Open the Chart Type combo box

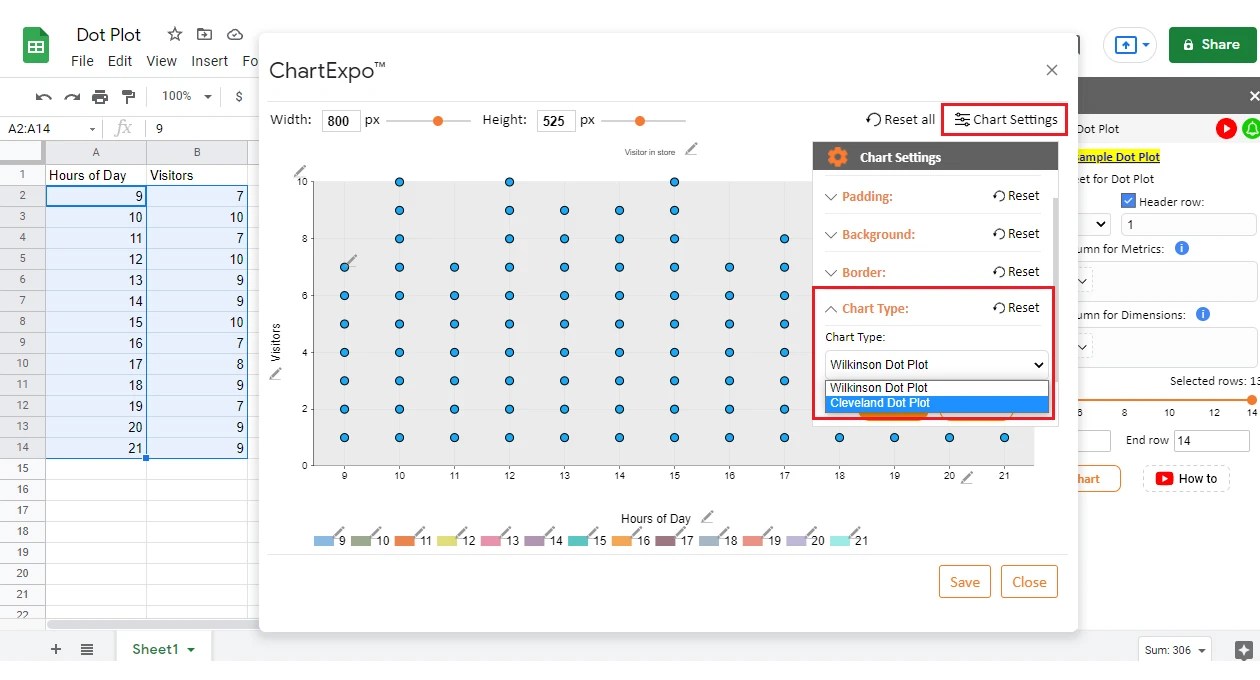(x=936, y=365)
